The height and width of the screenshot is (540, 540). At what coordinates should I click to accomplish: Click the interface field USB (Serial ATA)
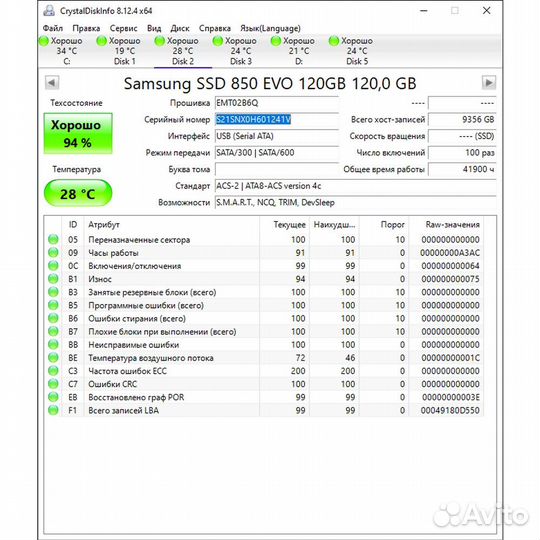click(277, 136)
